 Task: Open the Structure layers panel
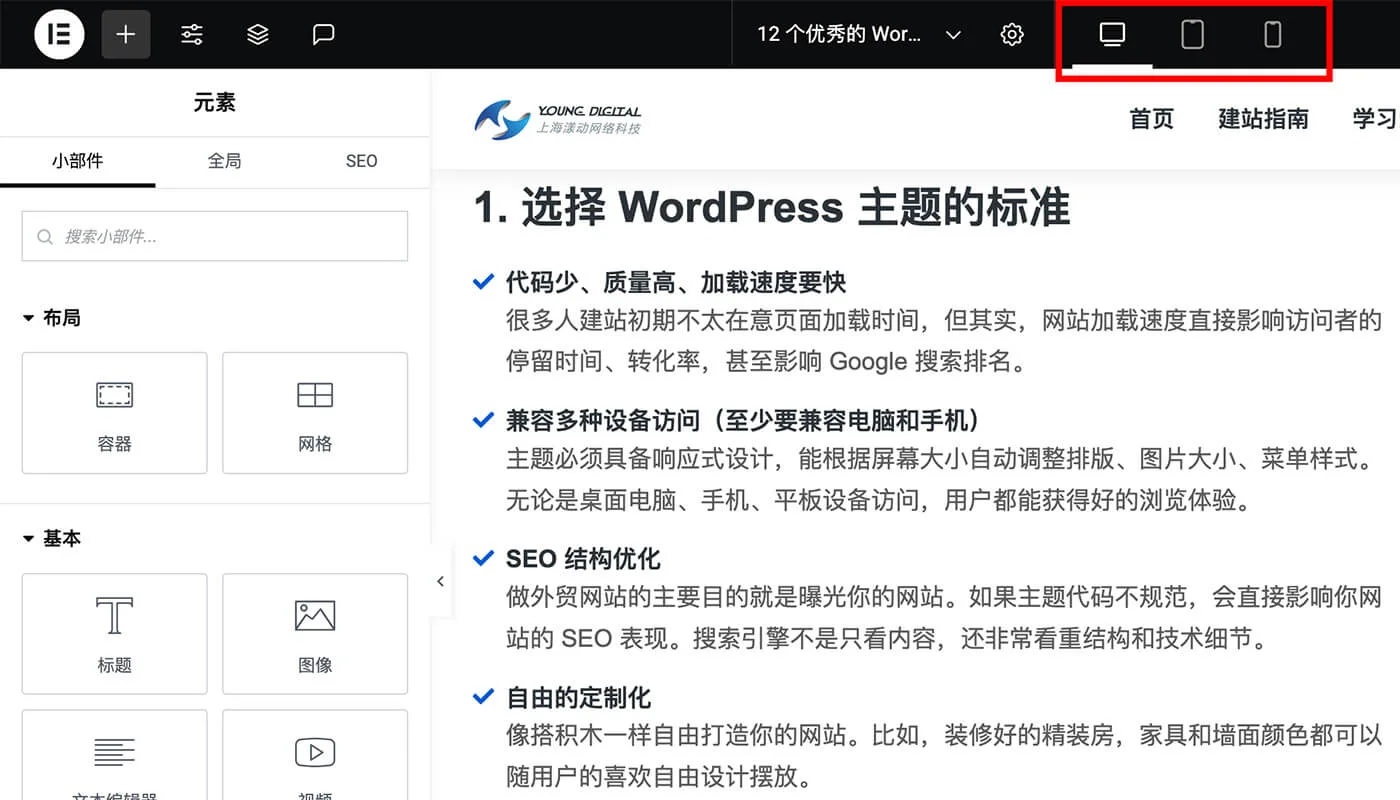[258, 35]
